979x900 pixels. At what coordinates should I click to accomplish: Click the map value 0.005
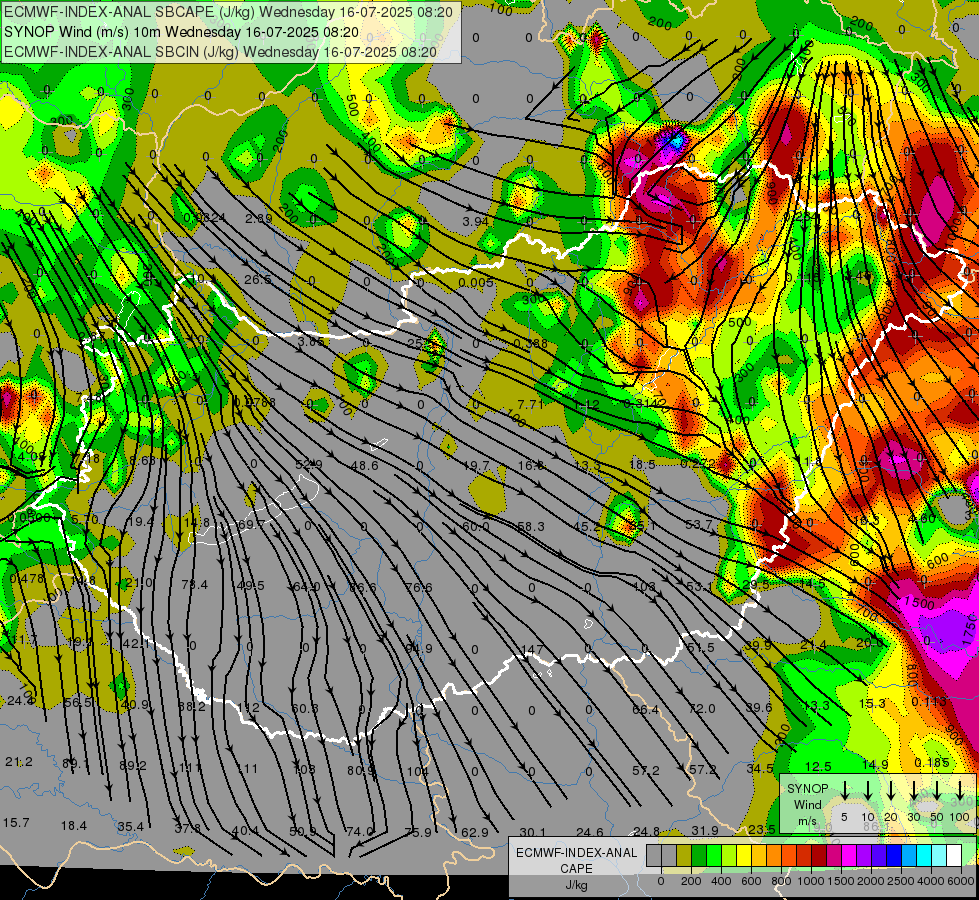pyautogui.click(x=476, y=282)
